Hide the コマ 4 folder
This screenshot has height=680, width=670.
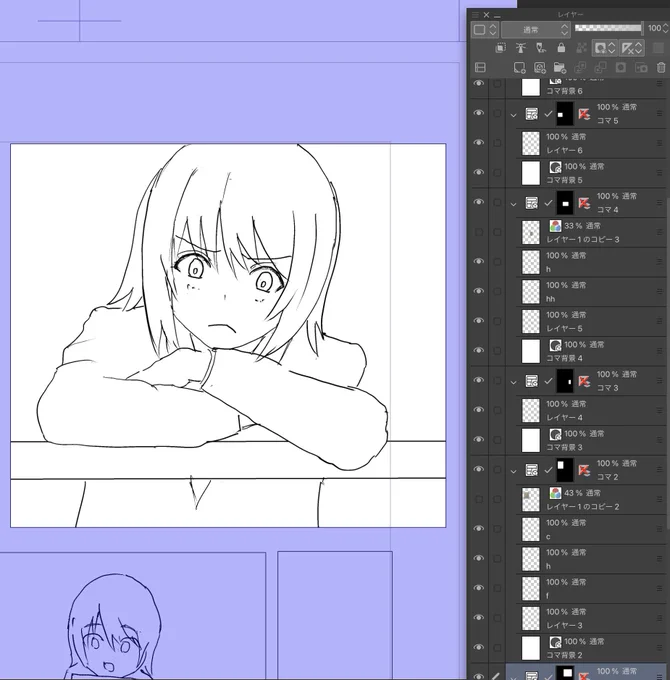click(x=479, y=202)
